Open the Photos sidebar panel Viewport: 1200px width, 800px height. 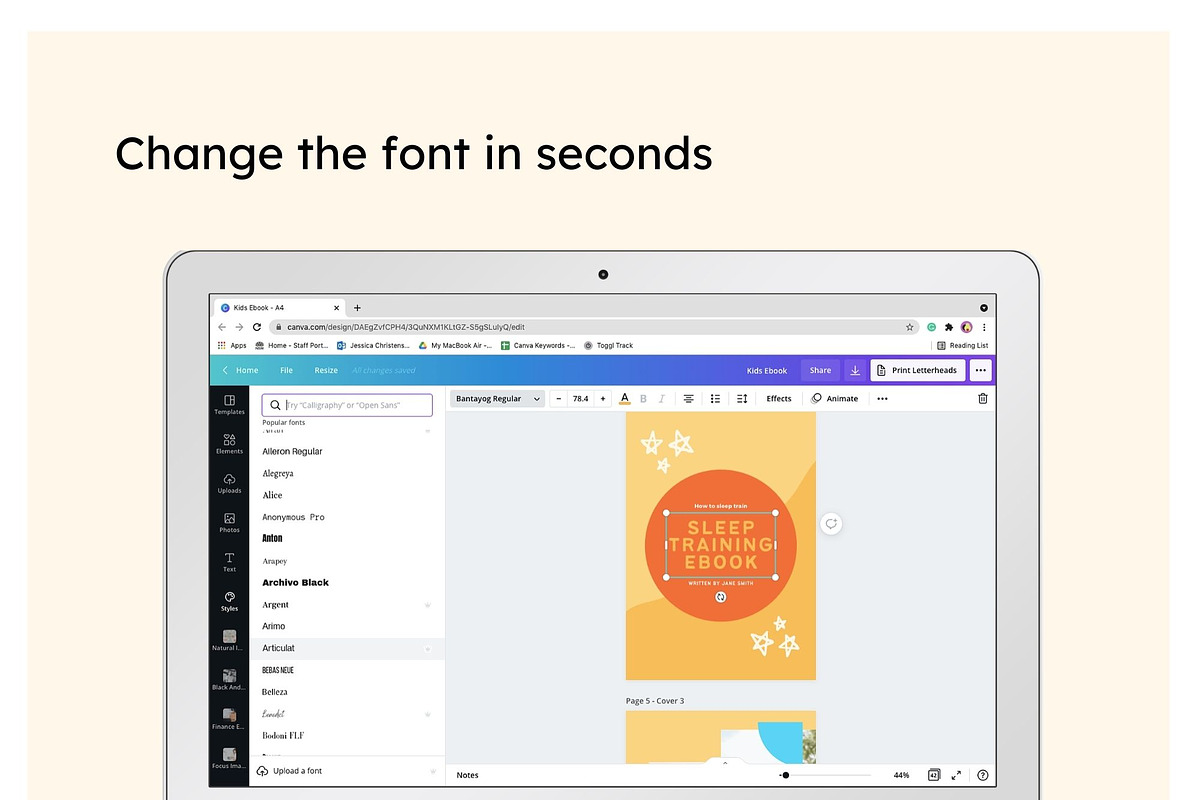coord(229,522)
